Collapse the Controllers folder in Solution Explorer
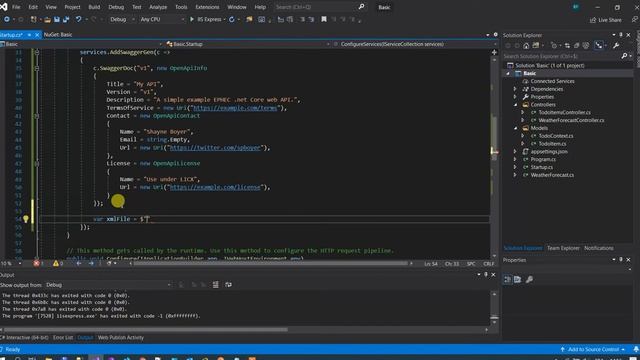Image resolution: width=640 pixels, height=360 pixels. pyautogui.click(x=516, y=105)
